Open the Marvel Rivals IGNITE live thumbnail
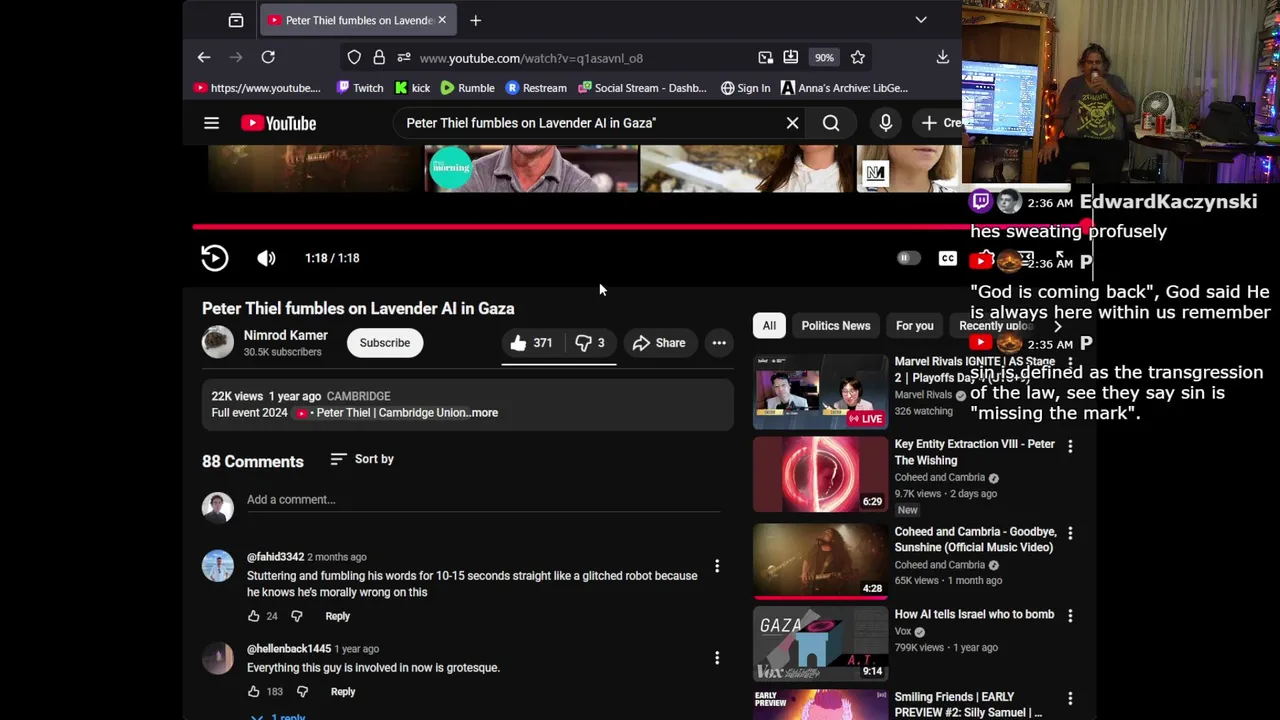The height and width of the screenshot is (720, 1280). pos(820,392)
